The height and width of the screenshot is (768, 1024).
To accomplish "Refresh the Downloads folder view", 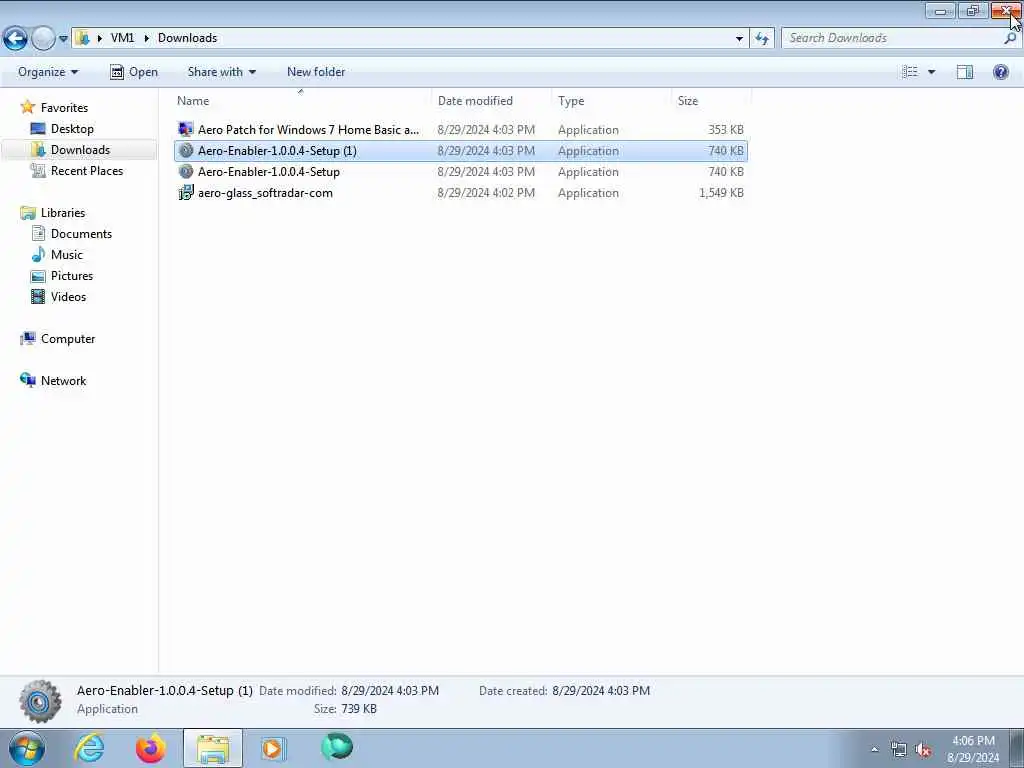I will 762,39.
